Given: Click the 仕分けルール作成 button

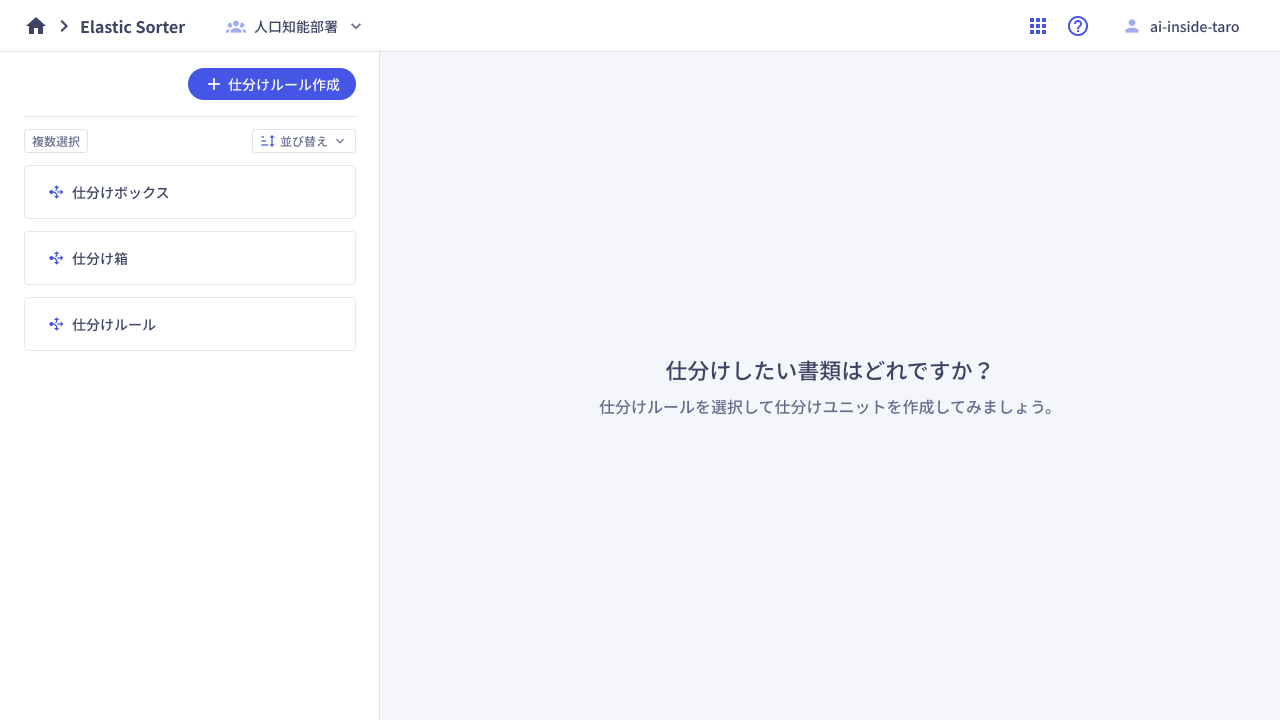Looking at the screenshot, I should [x=272, y=84].
